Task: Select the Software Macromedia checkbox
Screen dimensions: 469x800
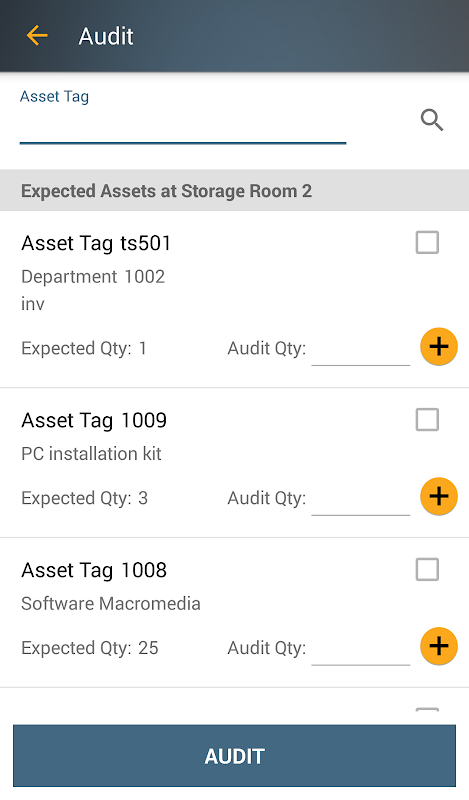Action: (x=427, y=569)
